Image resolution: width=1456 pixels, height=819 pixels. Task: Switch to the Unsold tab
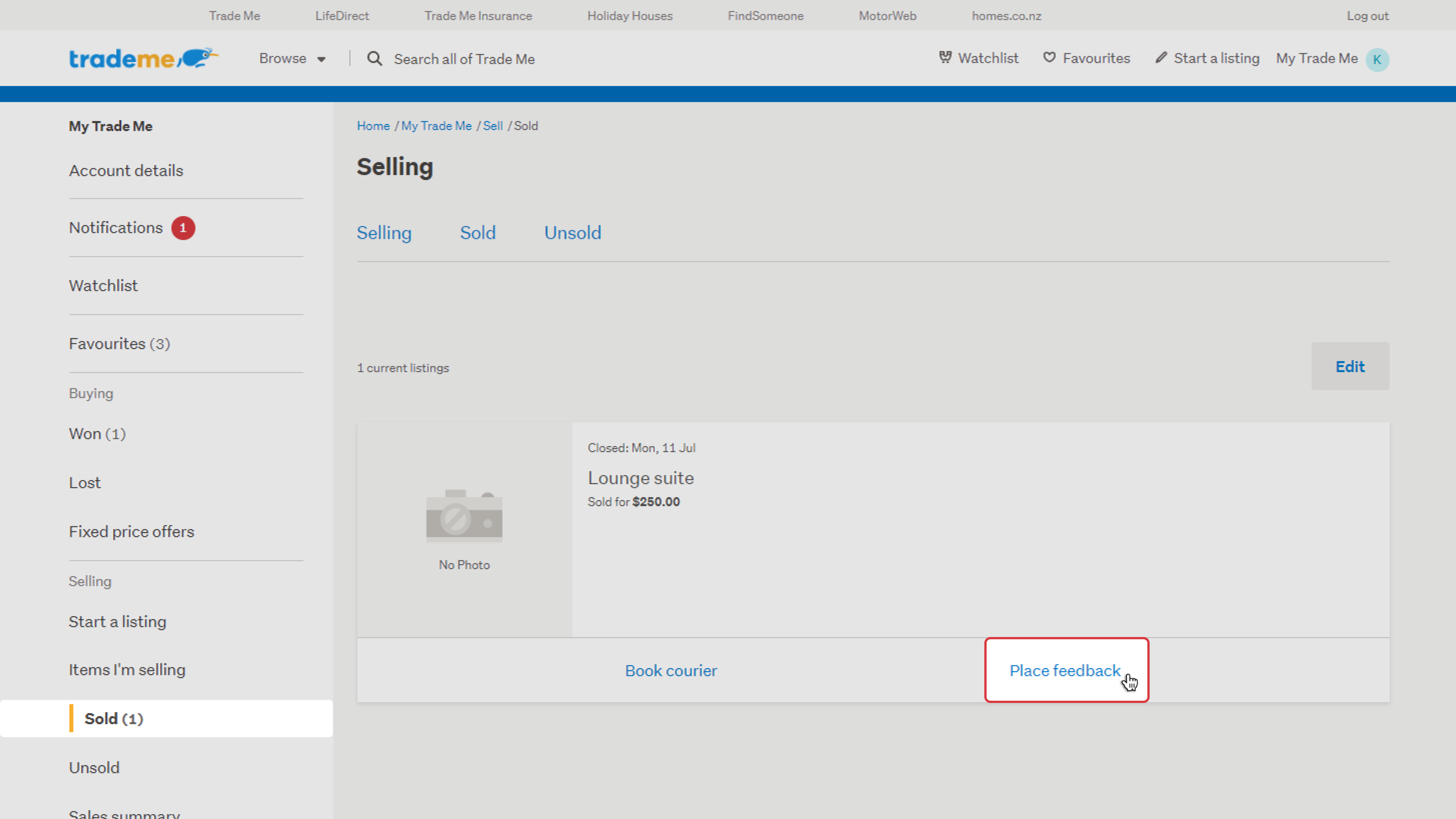(572, 233)
